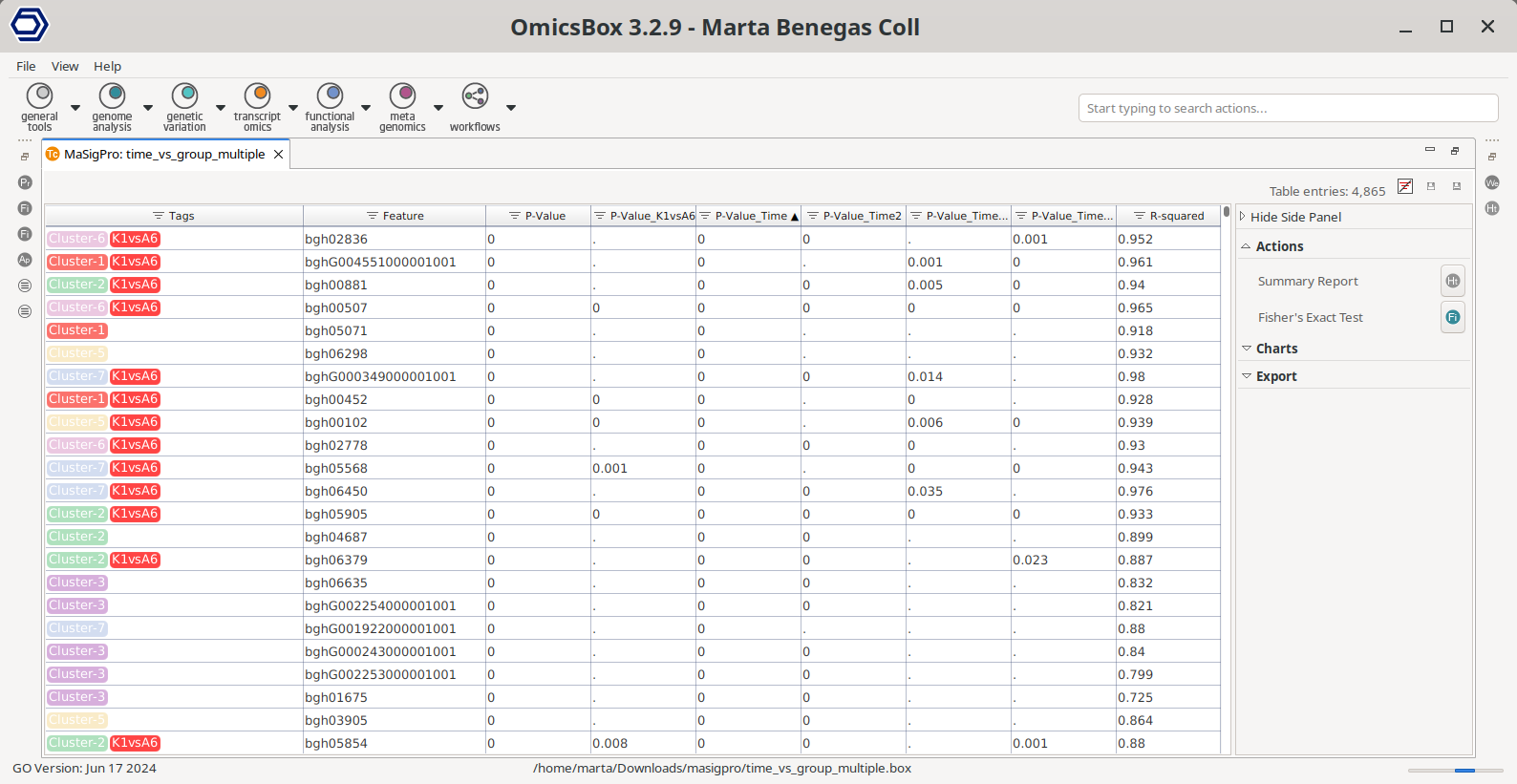Click the functional analysis icon

coord(330,96)
